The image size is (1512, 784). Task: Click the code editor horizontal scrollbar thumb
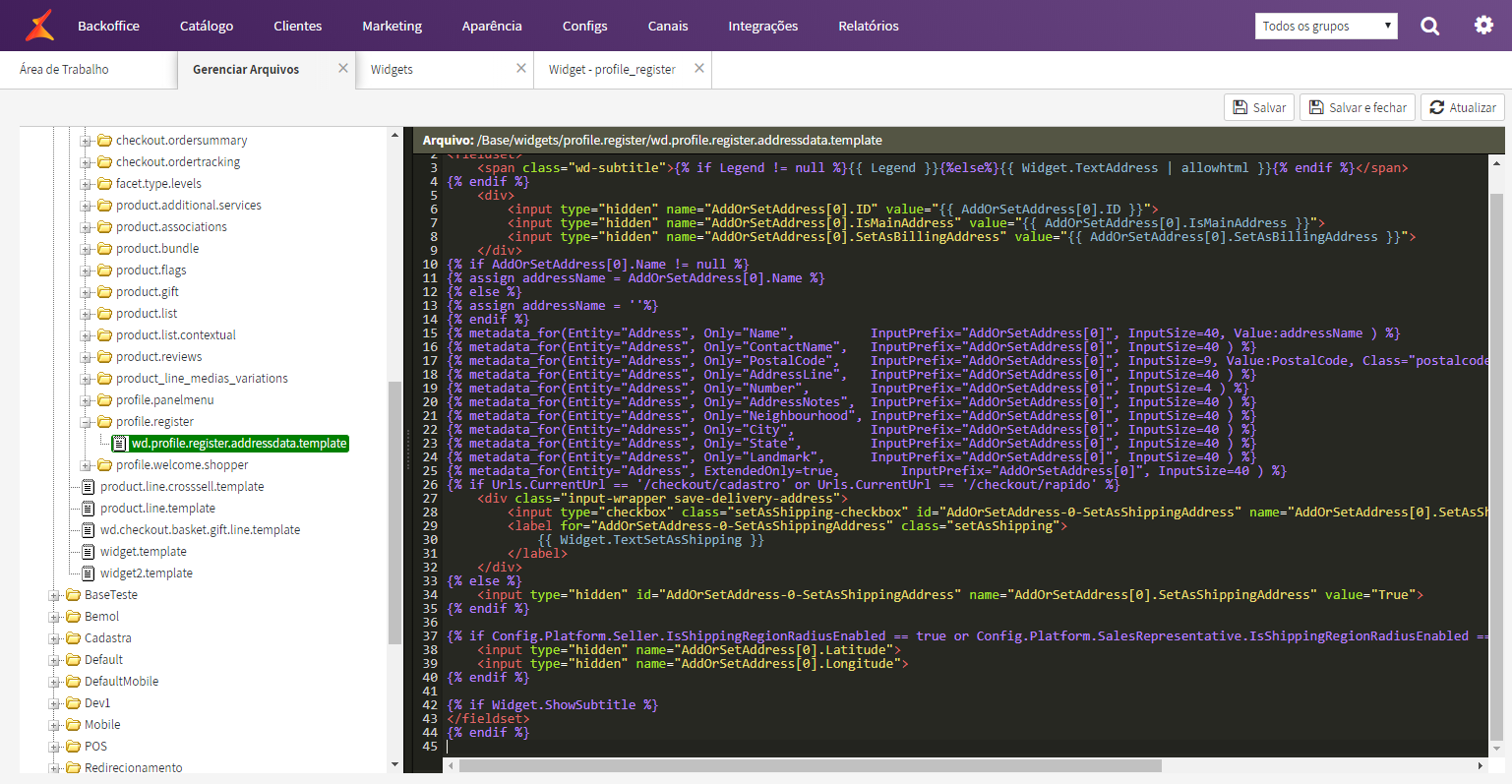(x=810, y=765)
